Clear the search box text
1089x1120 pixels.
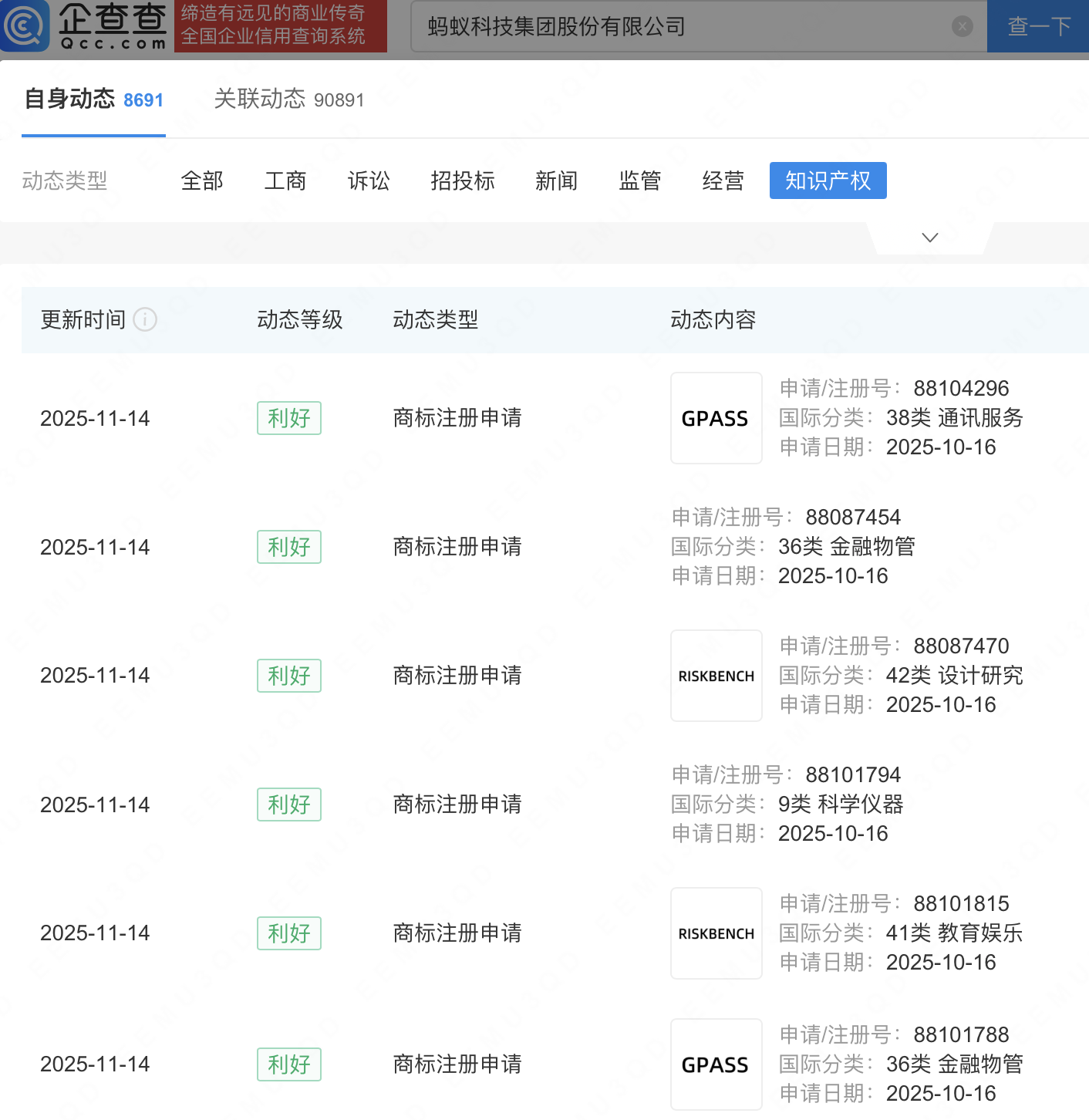[962, 27]
